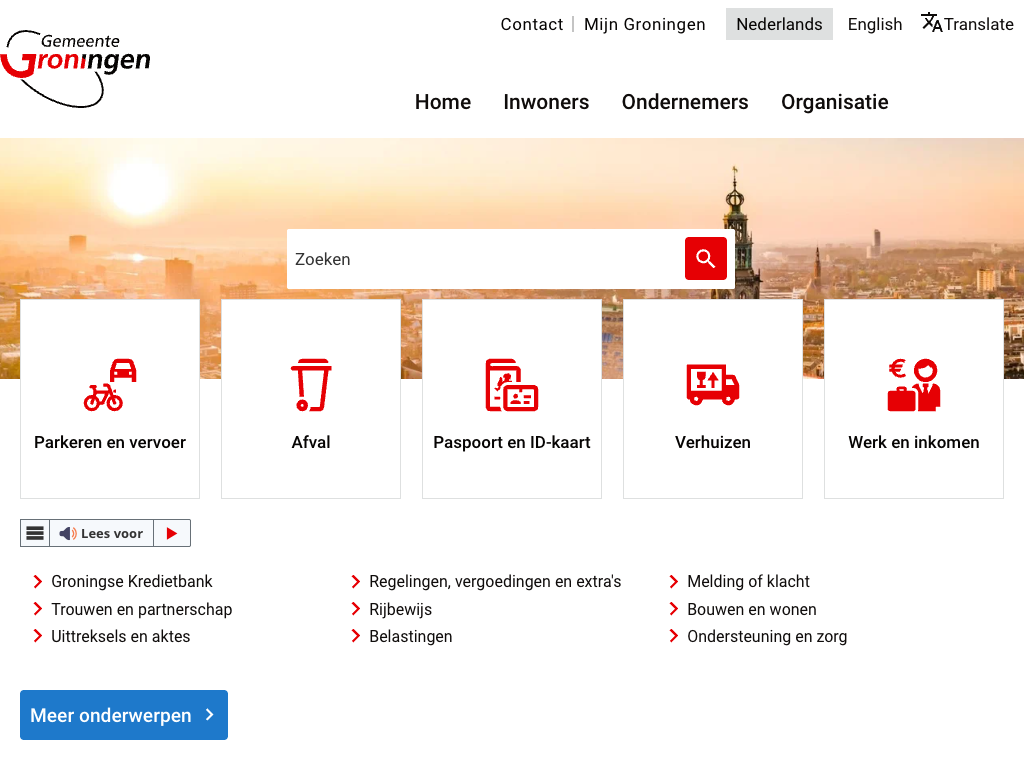The height and width of the screenshot is (768, 1024).
Task: Open the Mijn Groningen link
Action: (644, 24)
